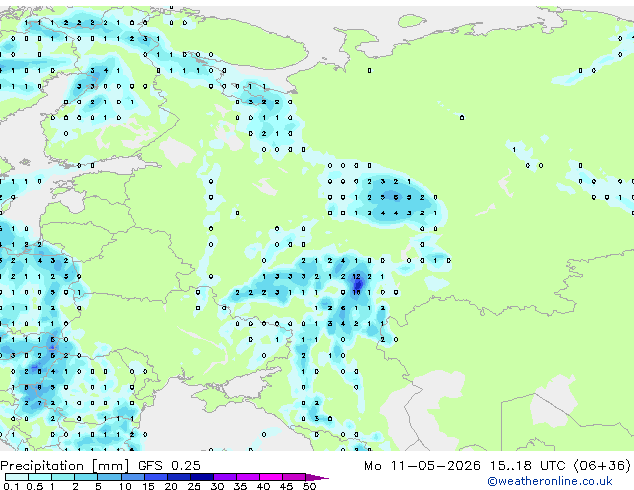Pick the 20 to 25 mm legend swatch

(x=179, y=477)
